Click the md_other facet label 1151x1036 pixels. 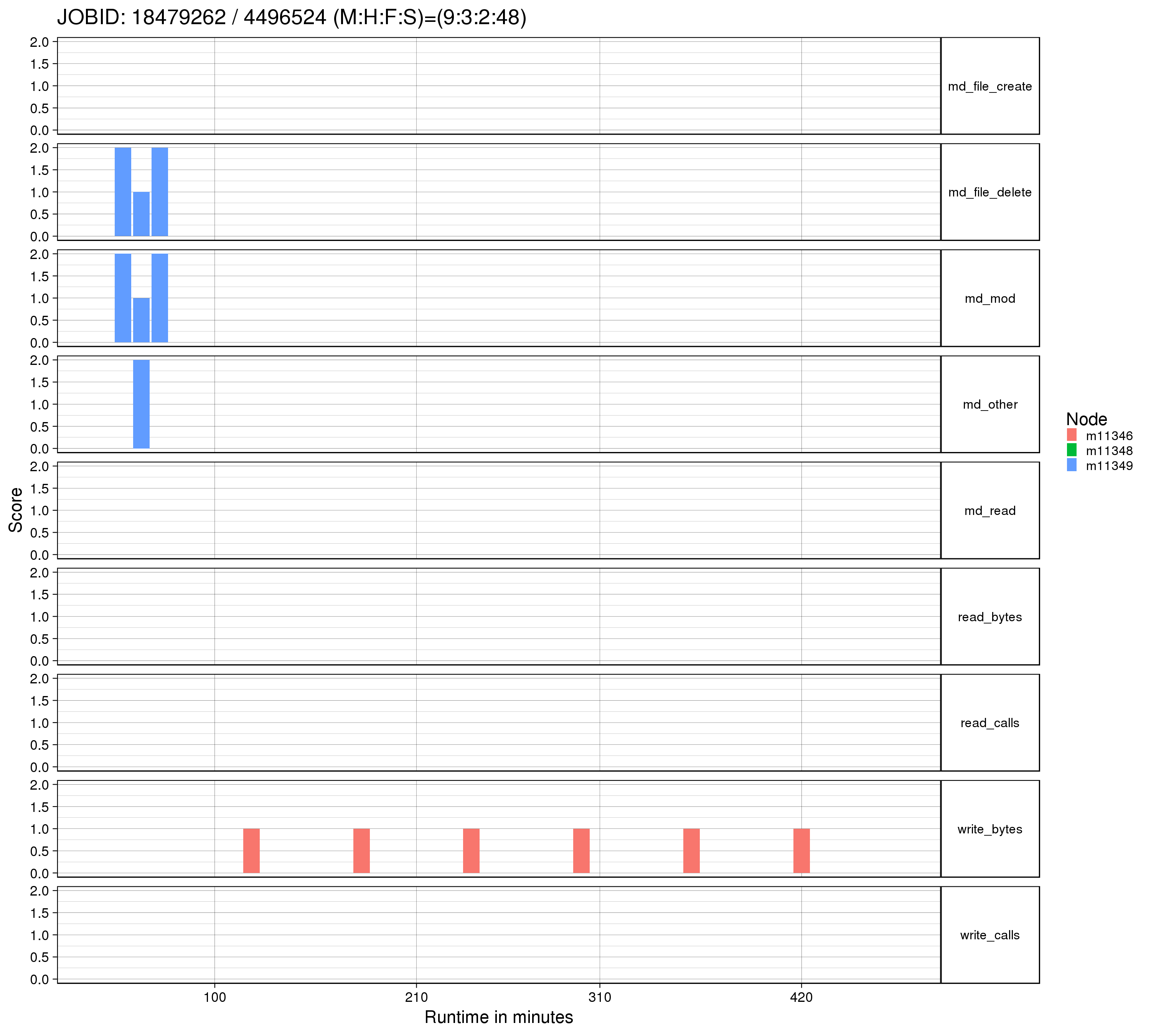[x=989, y=405]
